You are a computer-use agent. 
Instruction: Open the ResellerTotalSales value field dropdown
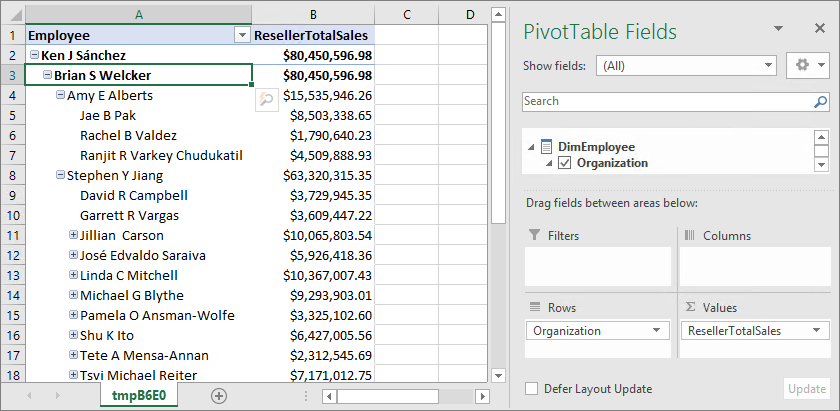816,331
